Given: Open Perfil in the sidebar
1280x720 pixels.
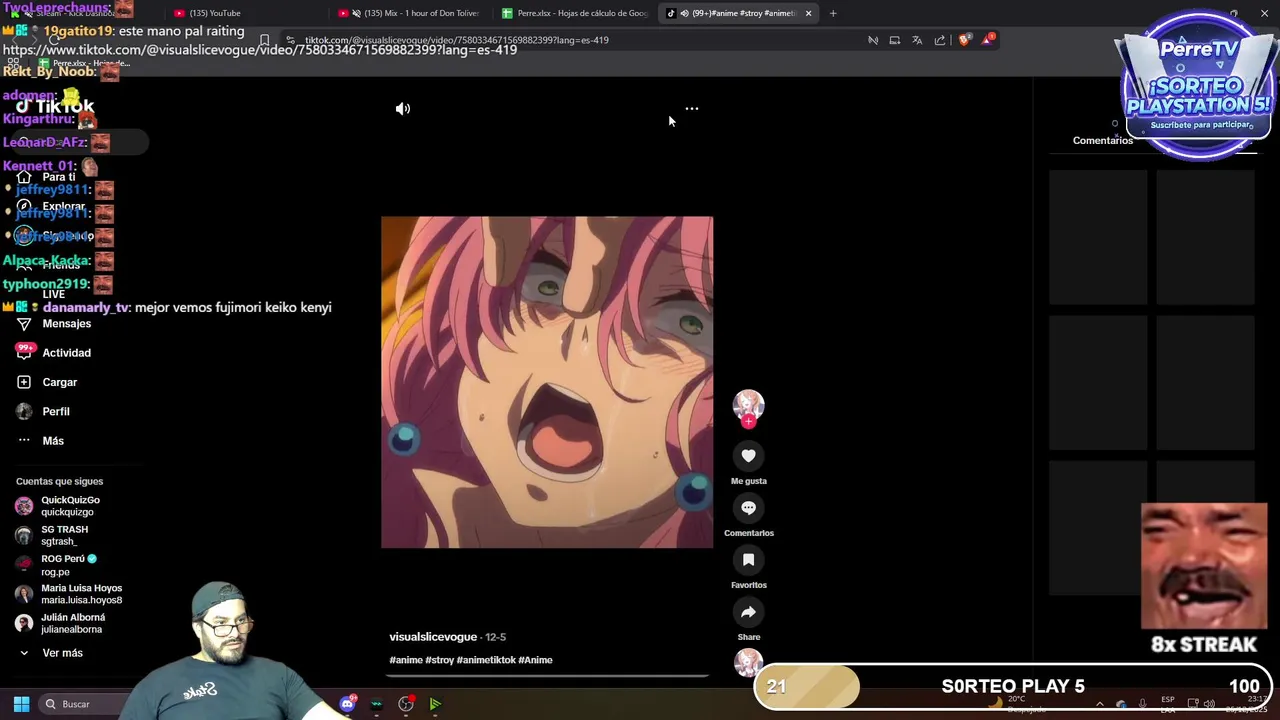Looking at the screenshot, I should pyautogui.click(x=56, y=411).
